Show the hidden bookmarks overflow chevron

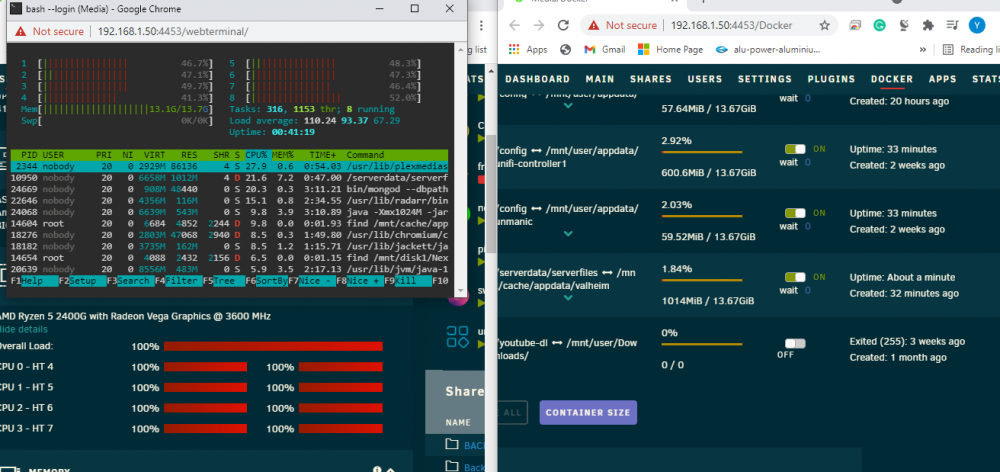pyautogui.click(x=923, y=49)
